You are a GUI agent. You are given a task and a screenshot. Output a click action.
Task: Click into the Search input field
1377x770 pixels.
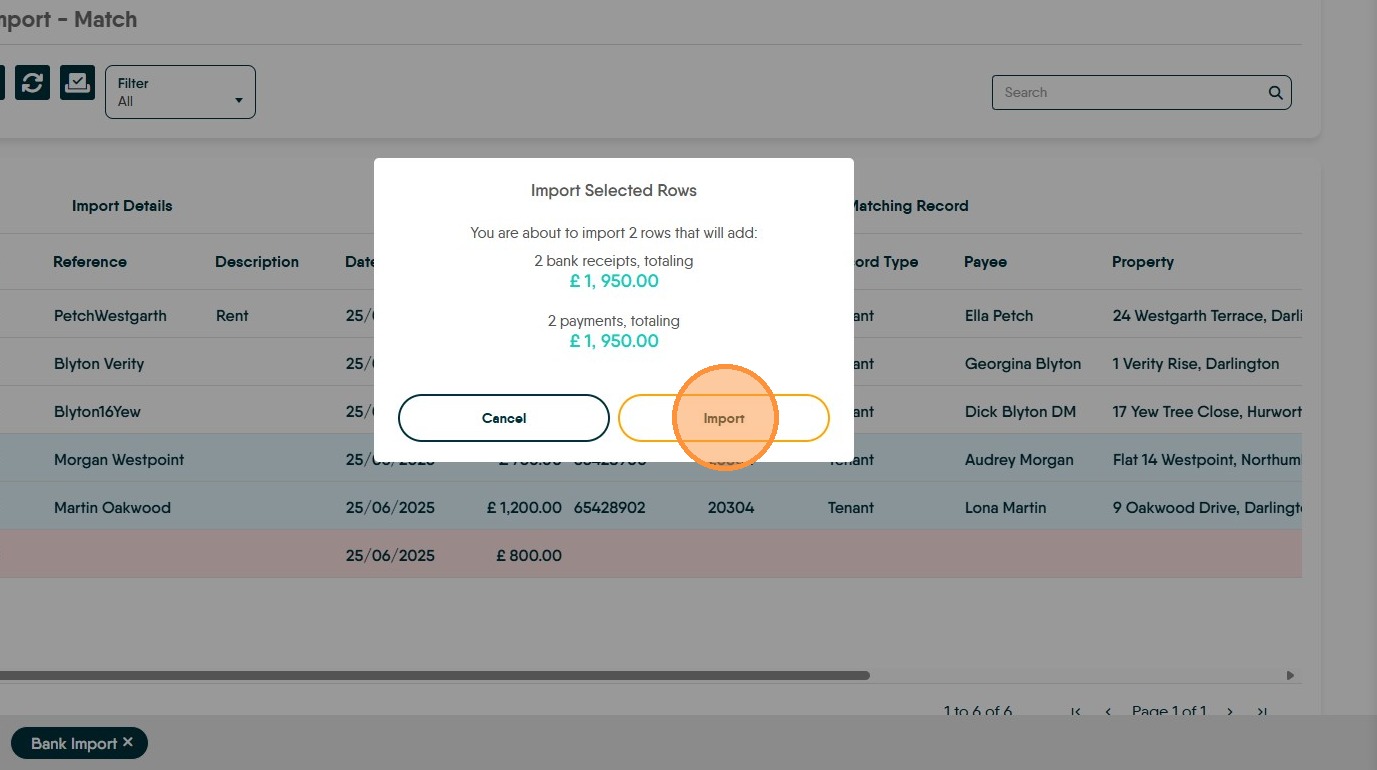[x=1130, y=93]
